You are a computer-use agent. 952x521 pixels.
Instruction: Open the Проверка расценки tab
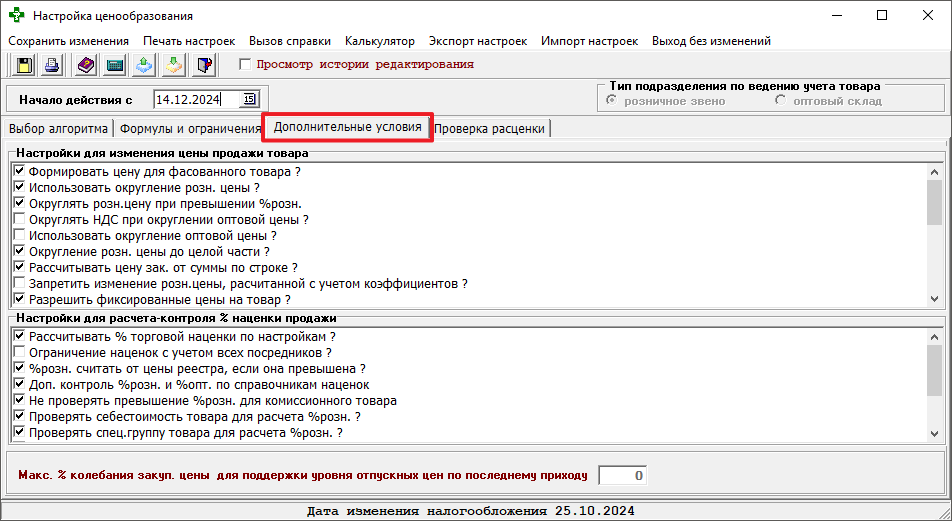[x=489, y=129]
